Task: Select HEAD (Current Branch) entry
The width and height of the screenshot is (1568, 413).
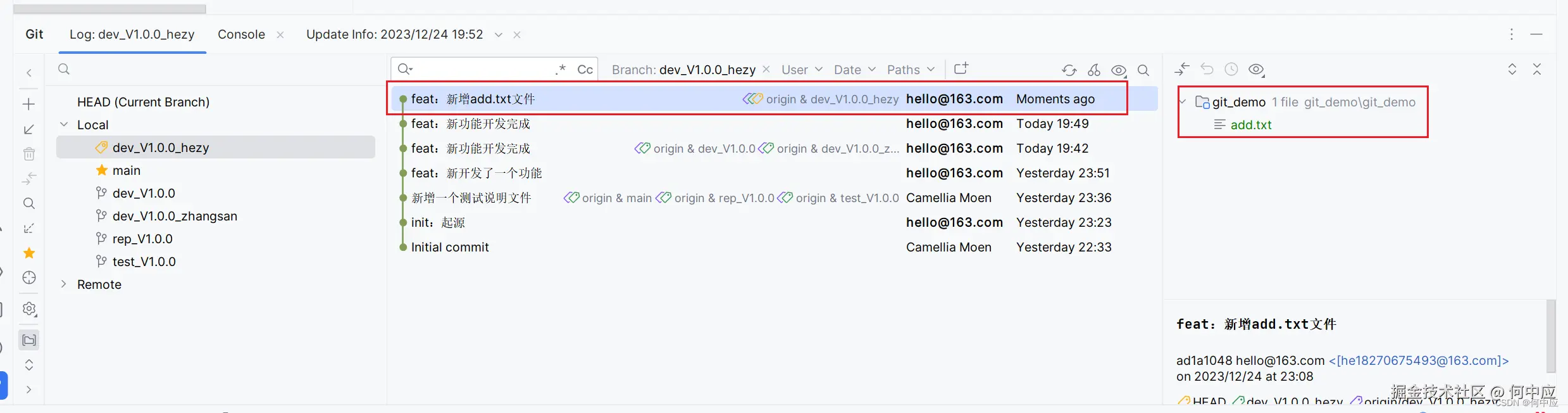Action: tap(143, 102)
